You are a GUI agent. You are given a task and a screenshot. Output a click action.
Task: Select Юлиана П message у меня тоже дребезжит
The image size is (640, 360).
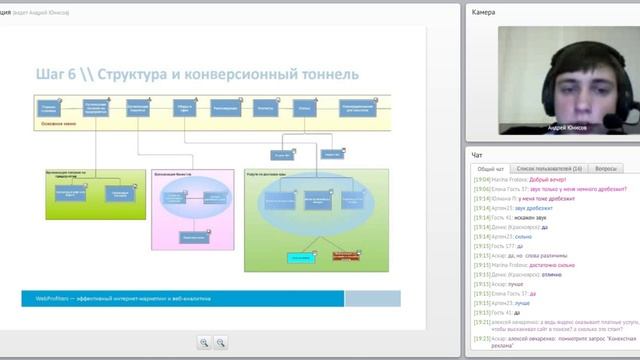(x=524, y=199)
